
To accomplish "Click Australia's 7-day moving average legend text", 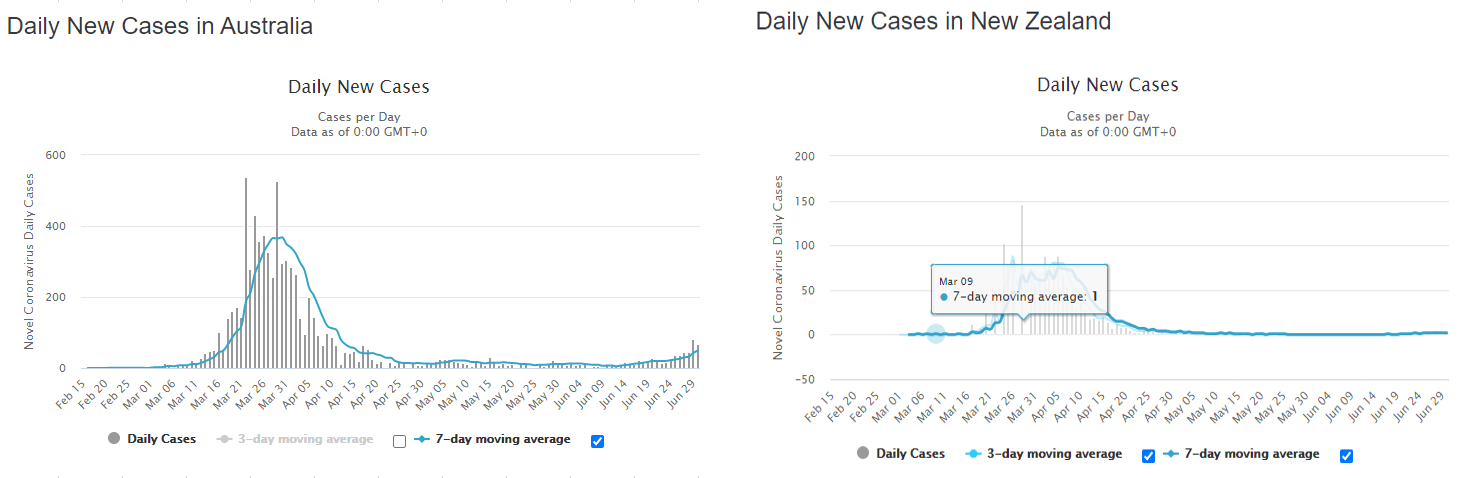I will [x=504, y=439].
